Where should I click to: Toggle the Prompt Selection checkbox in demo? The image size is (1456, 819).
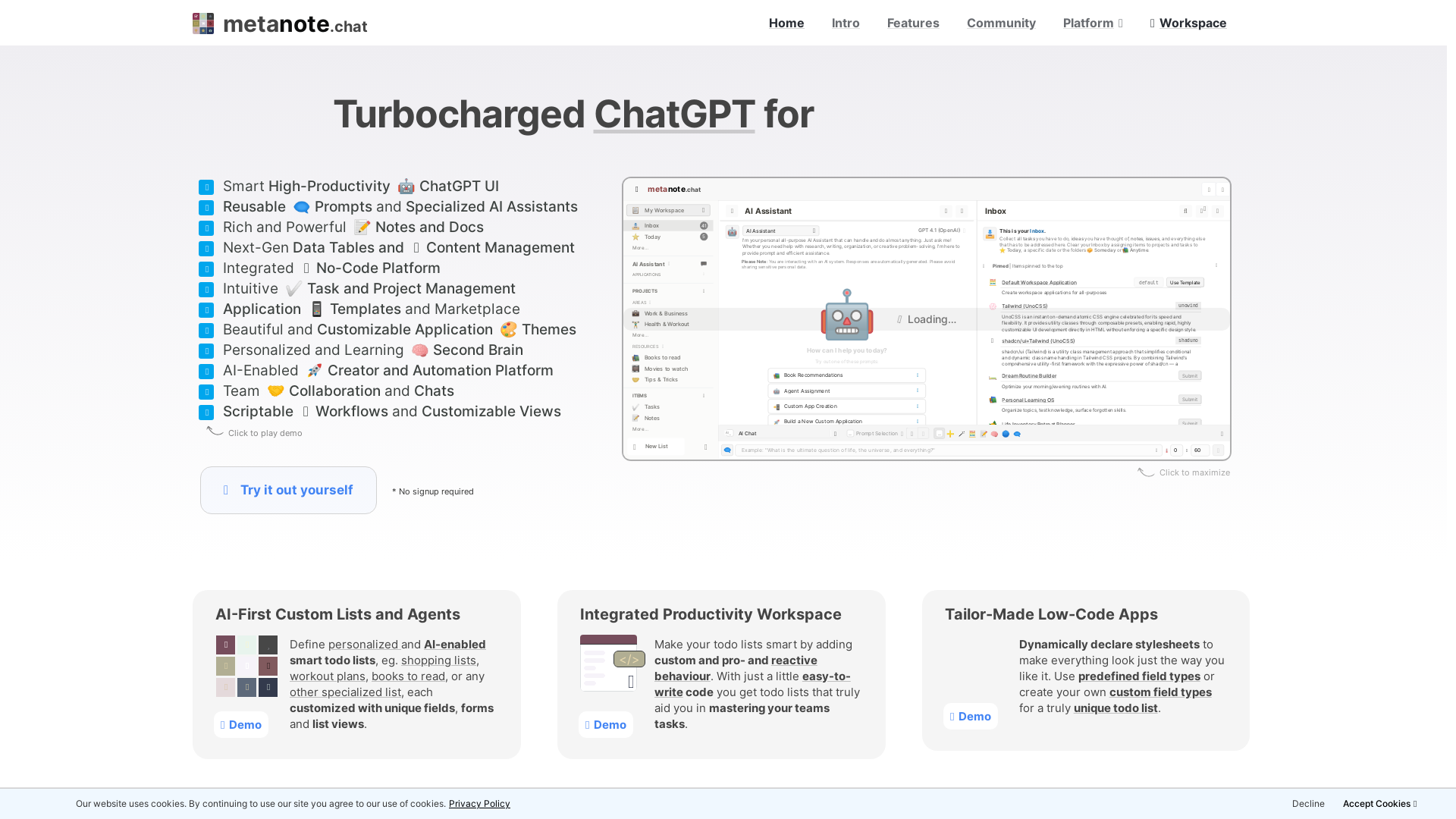coord(850,434)
